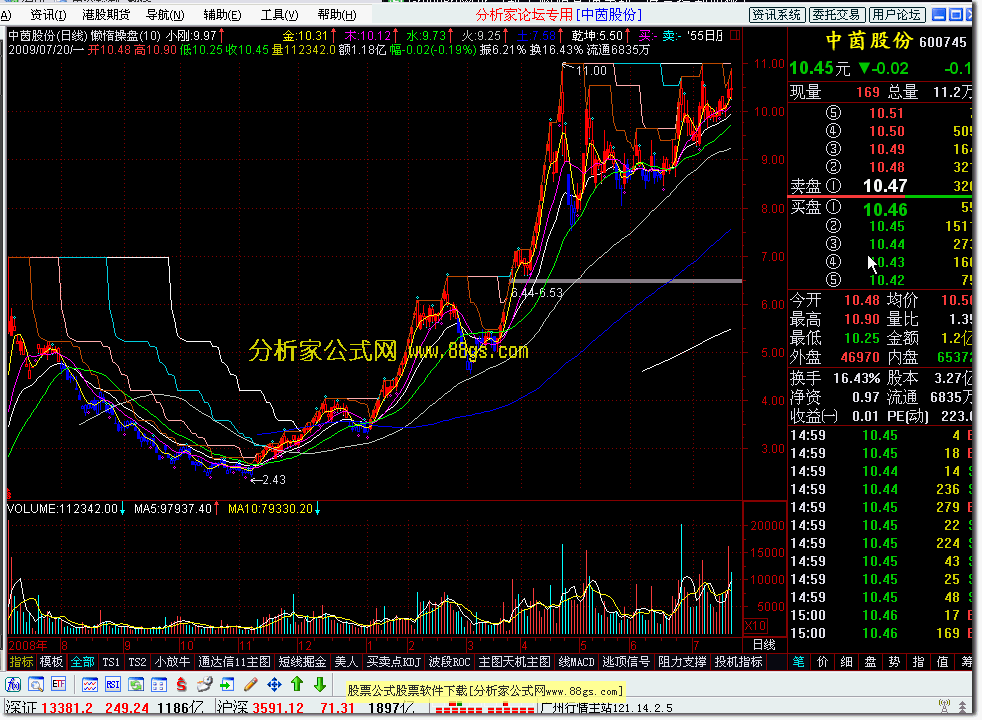
Task: Select the 模板 tab
Action: pyautogui.click(x=51, y=662)
